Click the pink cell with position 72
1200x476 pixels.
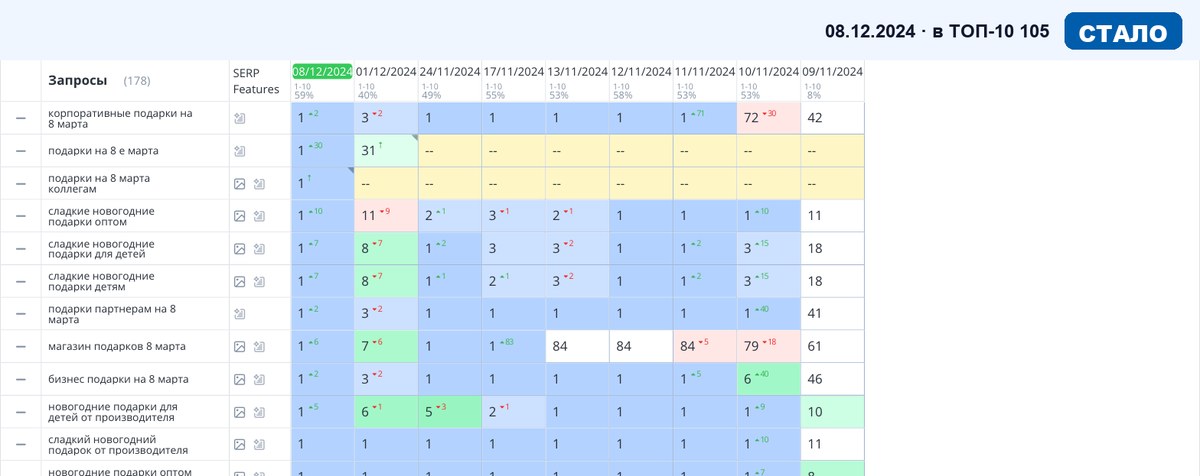769,118
